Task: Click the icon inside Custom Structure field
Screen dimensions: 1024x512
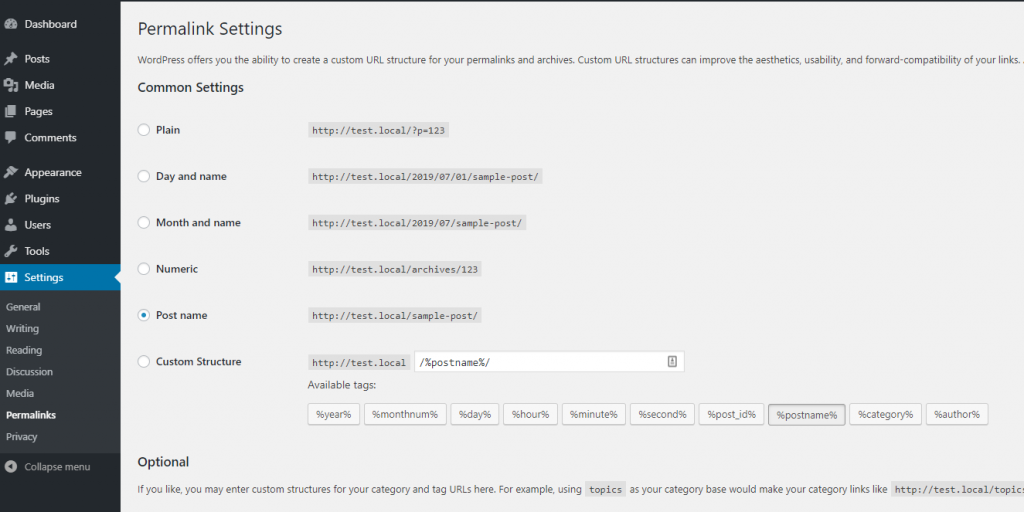Action: [x=672, y=362]
